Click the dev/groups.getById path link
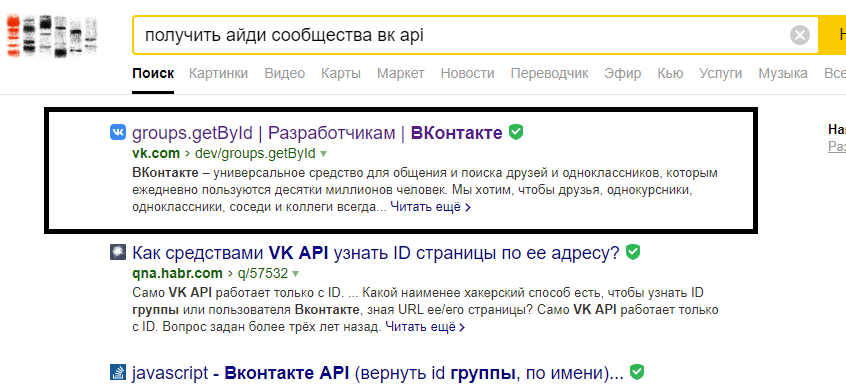The height and width of the screenshot is (384, 846). pyautogui.click(x=255, y=154)
